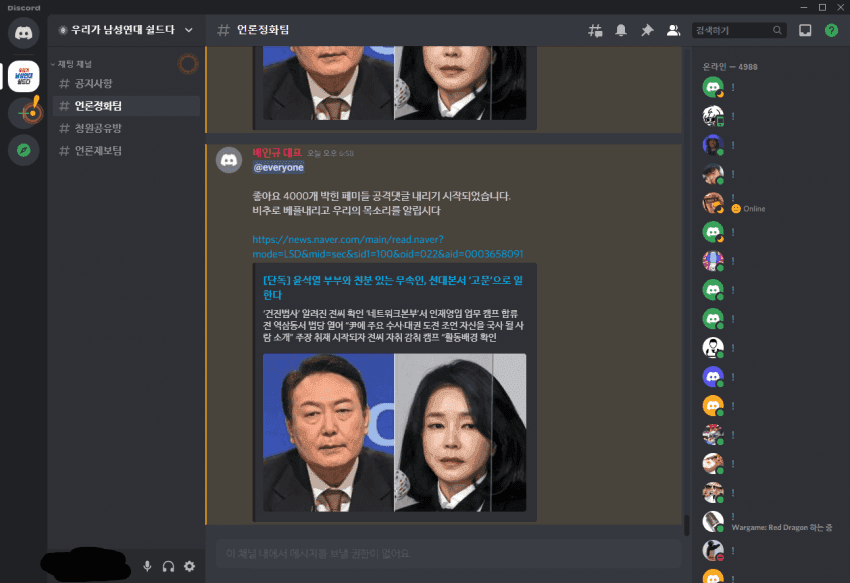Viewport: 850px width, 583px height.
Task: Open Discord home direct messages icon
Action: pos(23,33)
